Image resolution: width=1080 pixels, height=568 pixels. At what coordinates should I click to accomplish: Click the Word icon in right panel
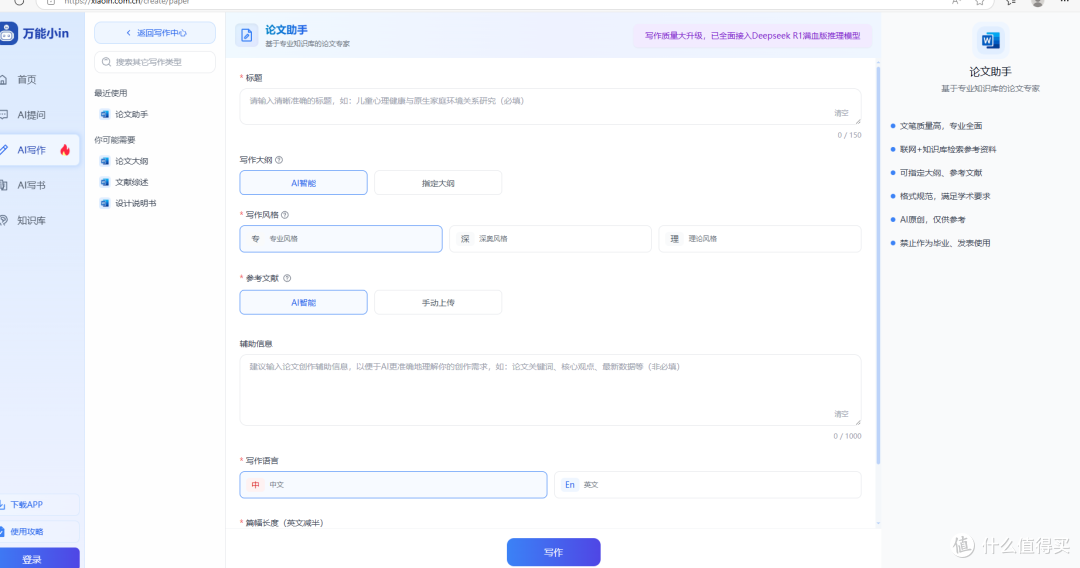[x=990, y=41]
